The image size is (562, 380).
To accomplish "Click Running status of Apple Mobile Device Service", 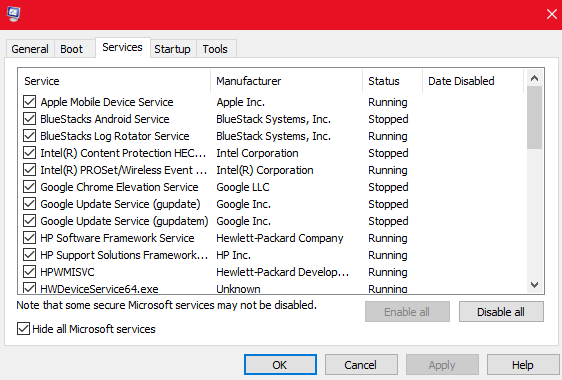I will point(387,102).
